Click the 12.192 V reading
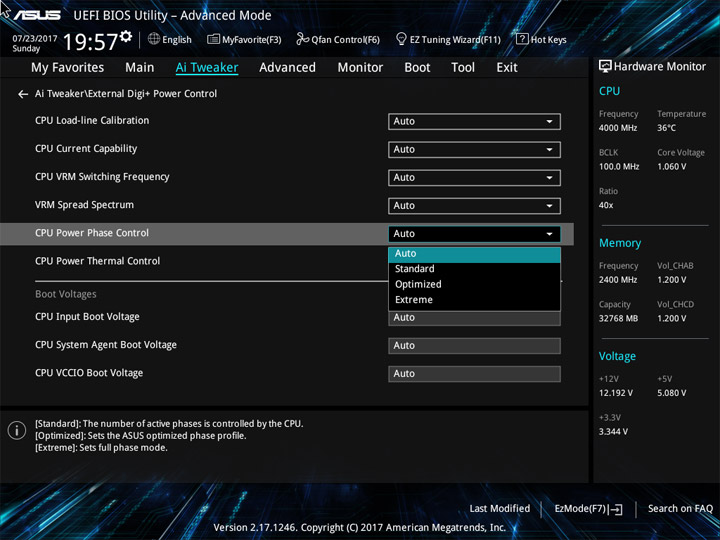This screenshot has width=720, height=540. click(616, 393)
